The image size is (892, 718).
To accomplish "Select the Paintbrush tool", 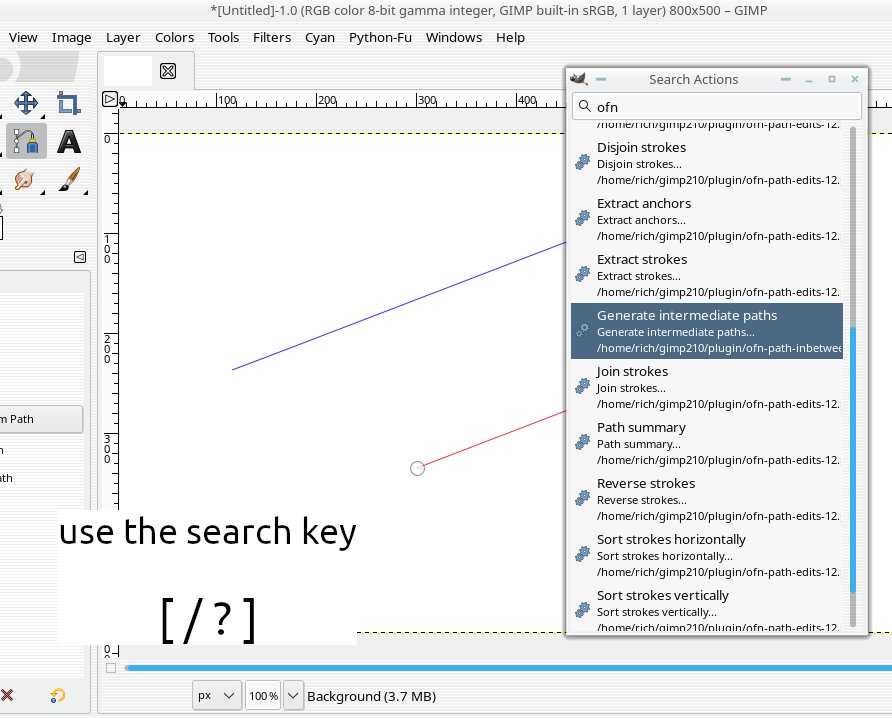I will click(69, 180).
